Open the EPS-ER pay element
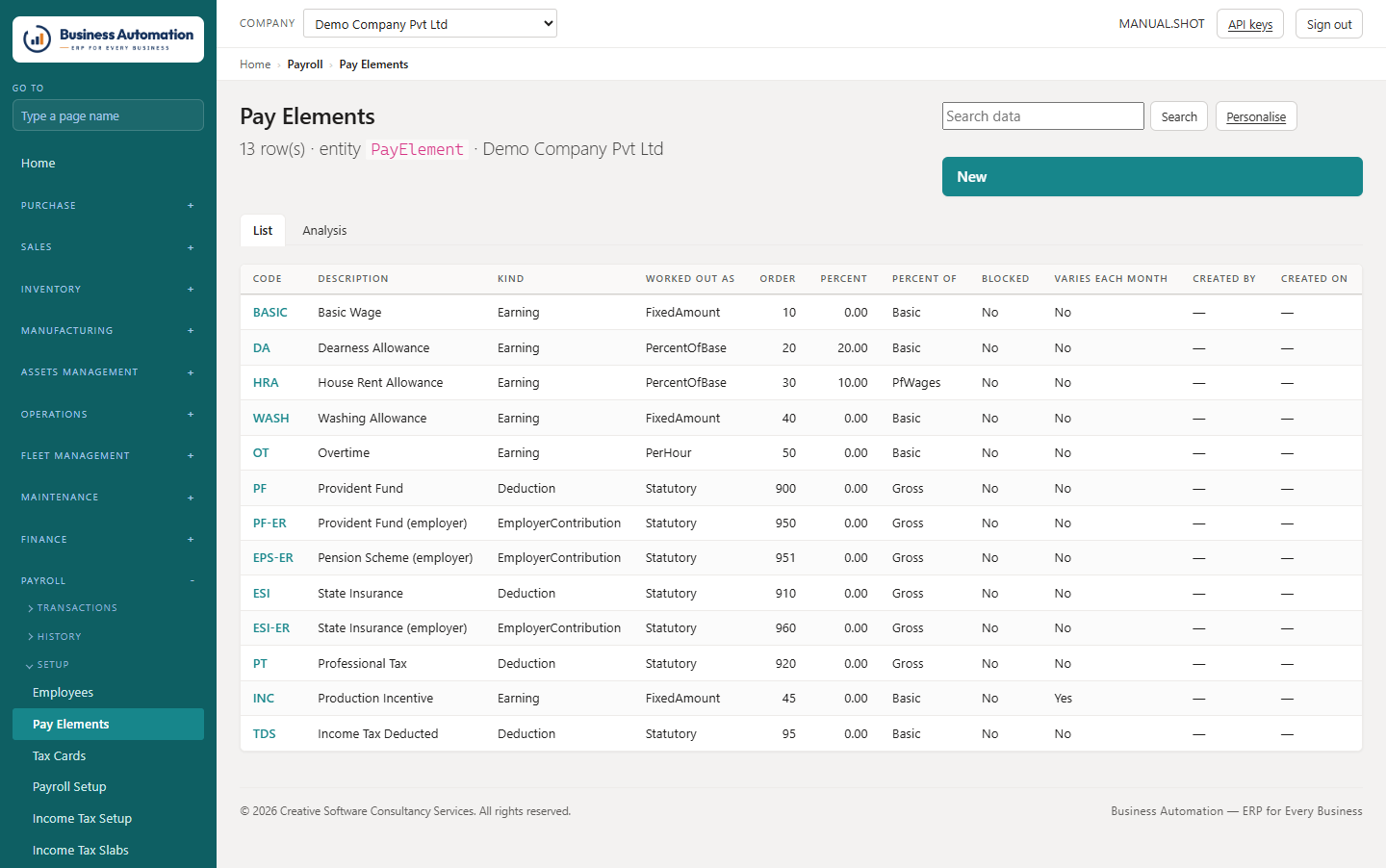Viewport: 1386px width, 868px height. point(273,558)
